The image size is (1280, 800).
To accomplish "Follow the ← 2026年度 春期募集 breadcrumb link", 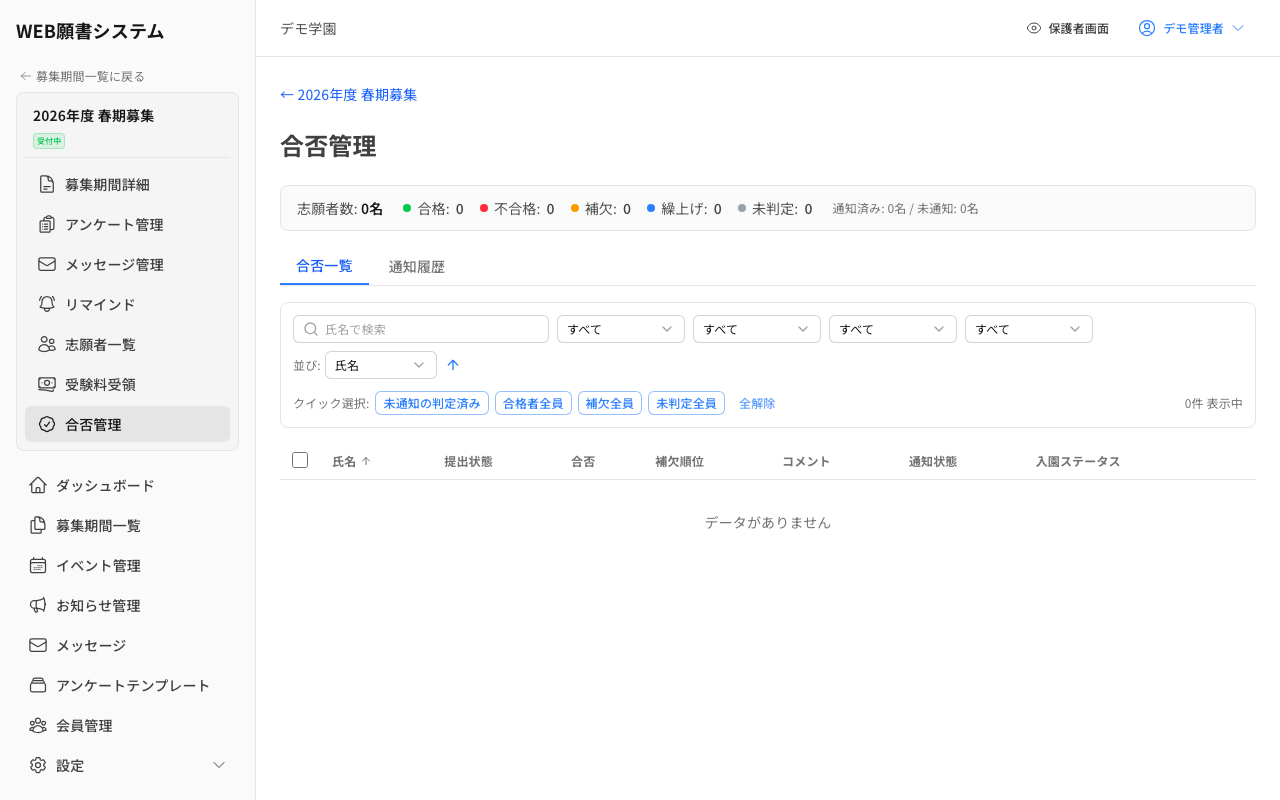I will point(349,95).
